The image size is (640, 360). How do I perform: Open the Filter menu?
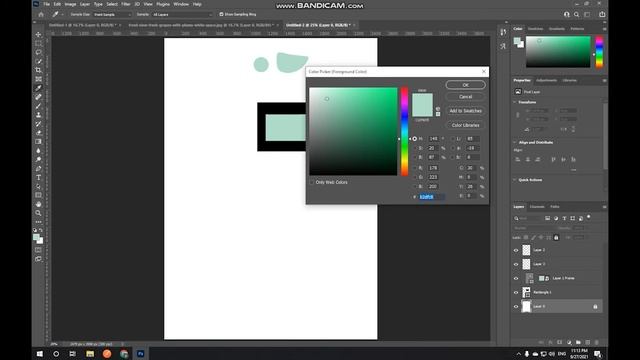pos(126,4)
